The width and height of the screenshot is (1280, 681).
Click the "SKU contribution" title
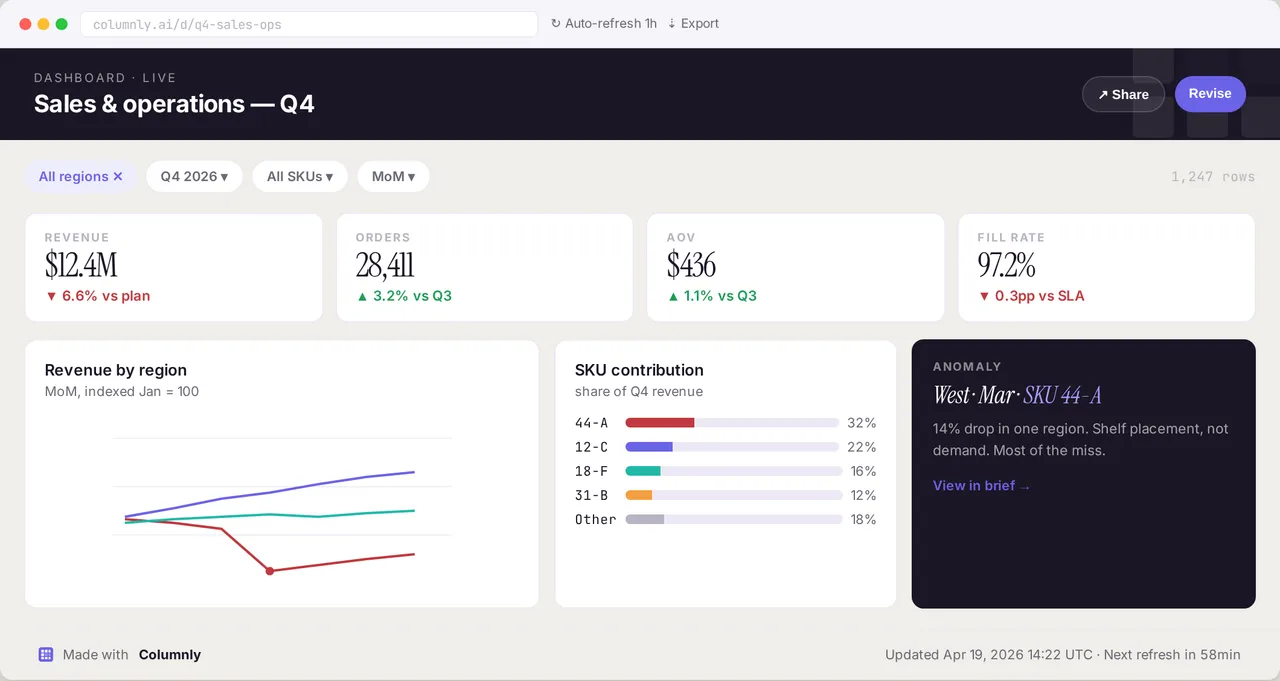tap(639, 370)
